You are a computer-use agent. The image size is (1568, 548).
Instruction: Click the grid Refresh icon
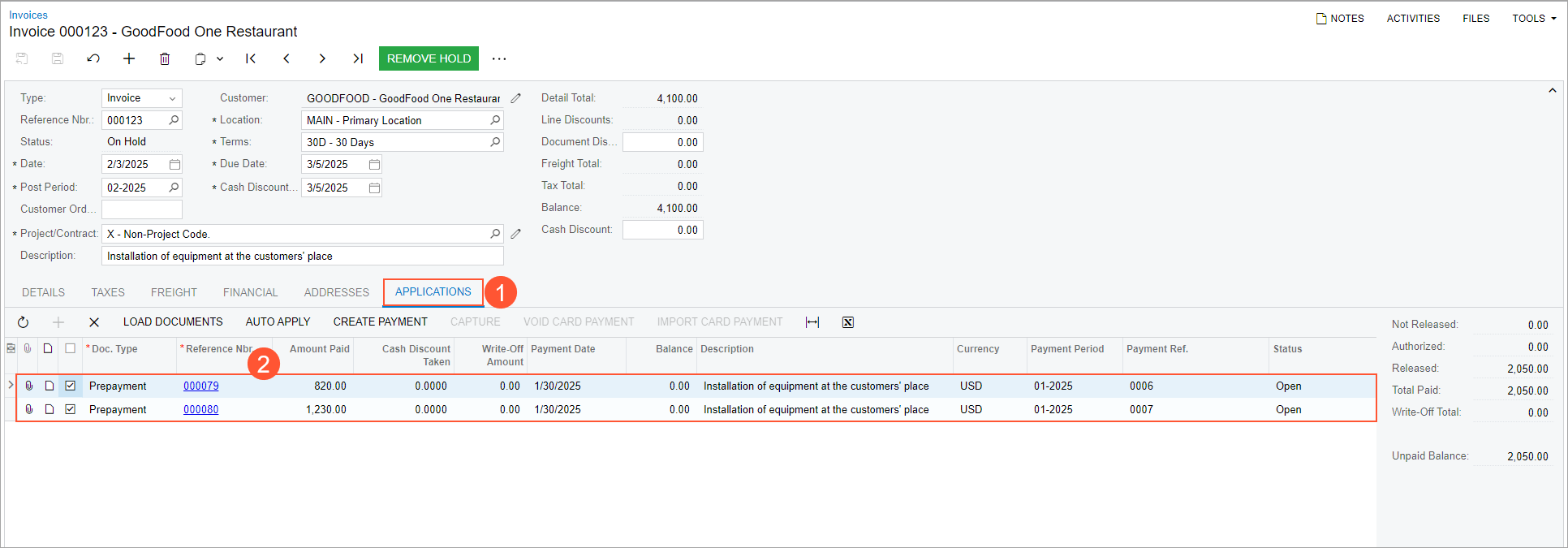[24, 322]
